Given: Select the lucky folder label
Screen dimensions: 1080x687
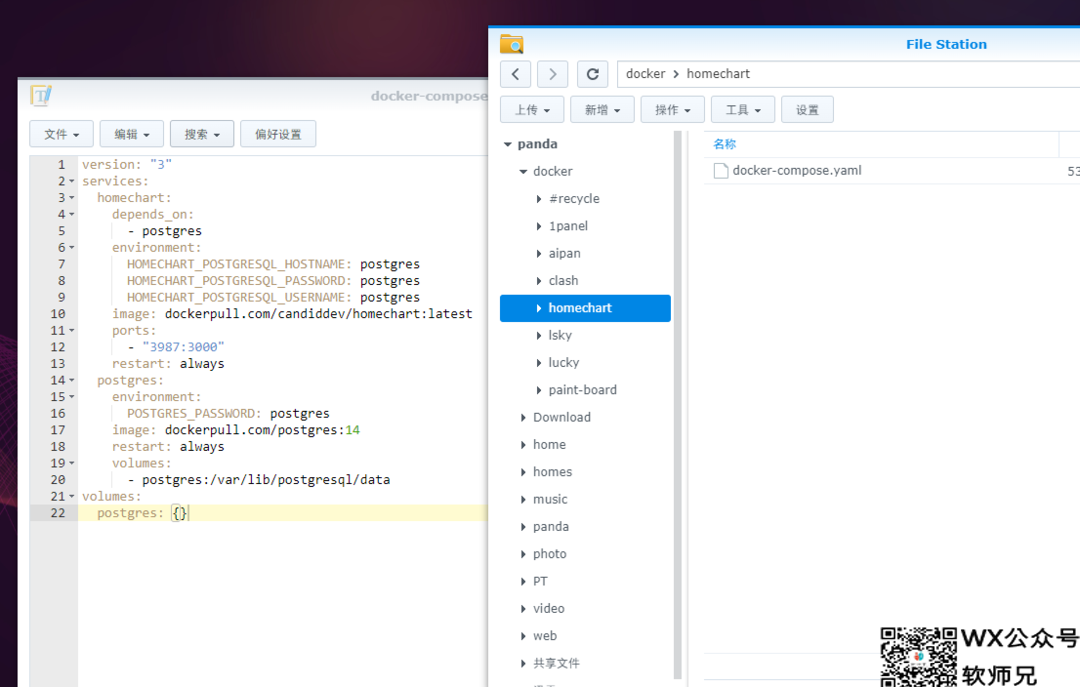Looking at the screenshot, I should [x=563, y=362].
